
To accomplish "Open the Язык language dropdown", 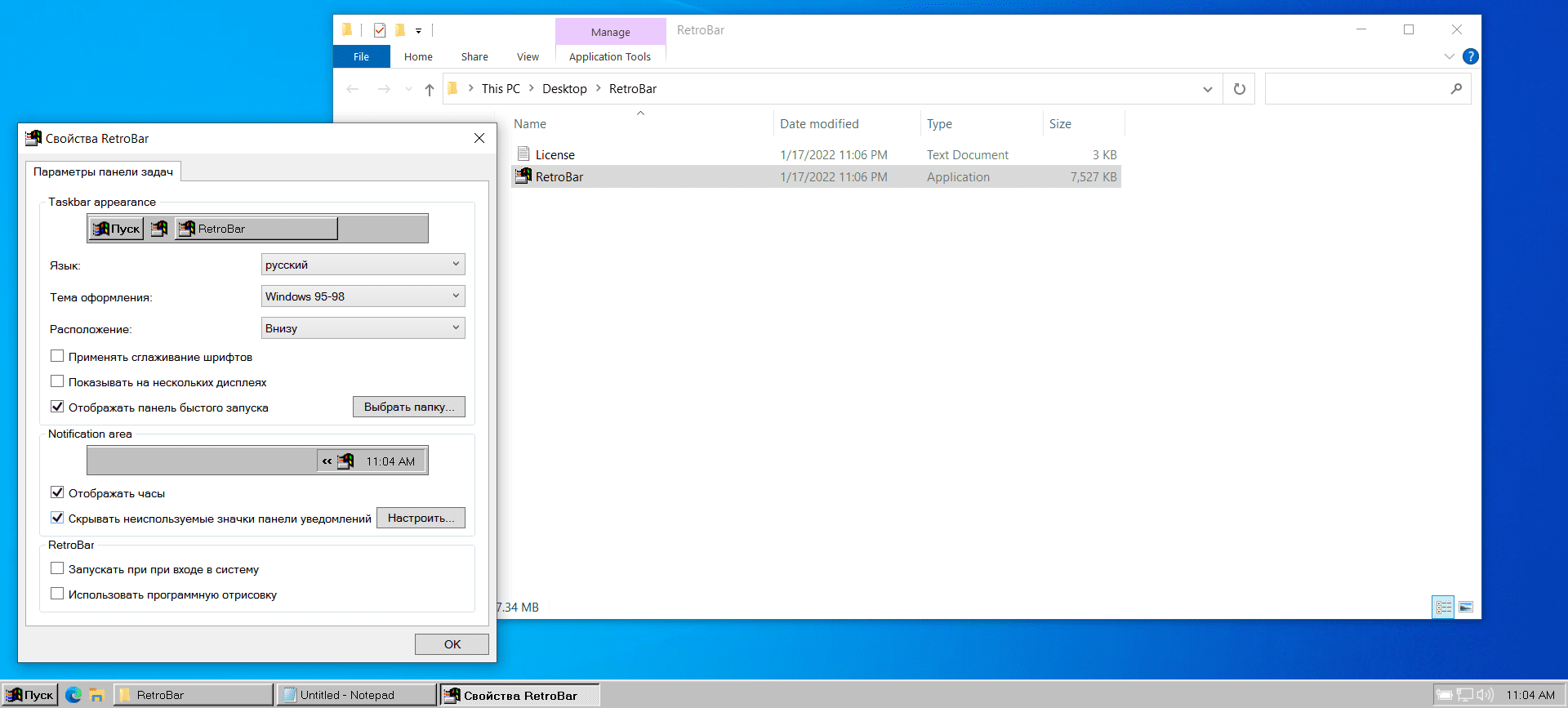I will click(363, 265).
